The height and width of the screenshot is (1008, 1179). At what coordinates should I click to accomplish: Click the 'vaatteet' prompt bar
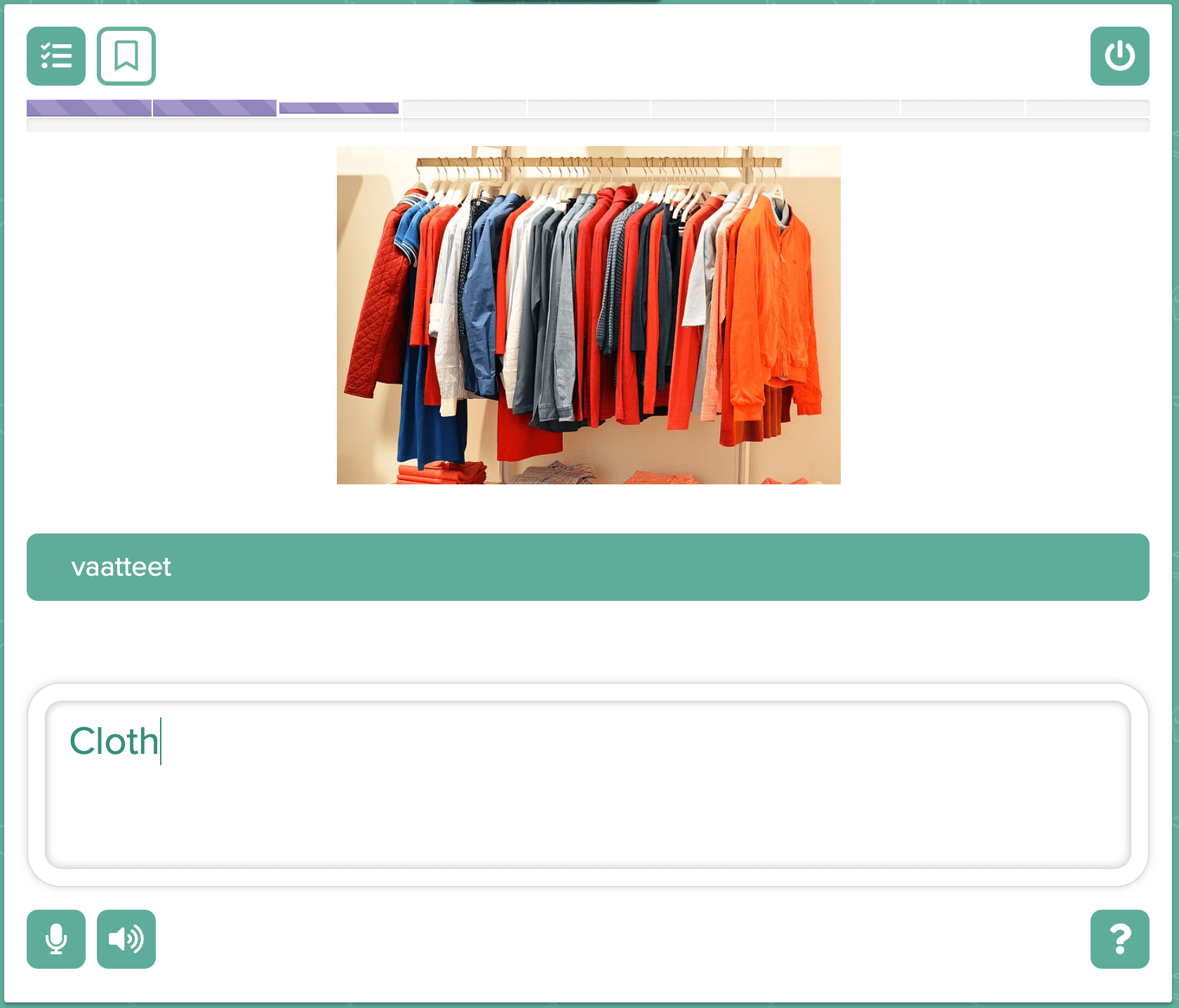(x=588, y=567)
